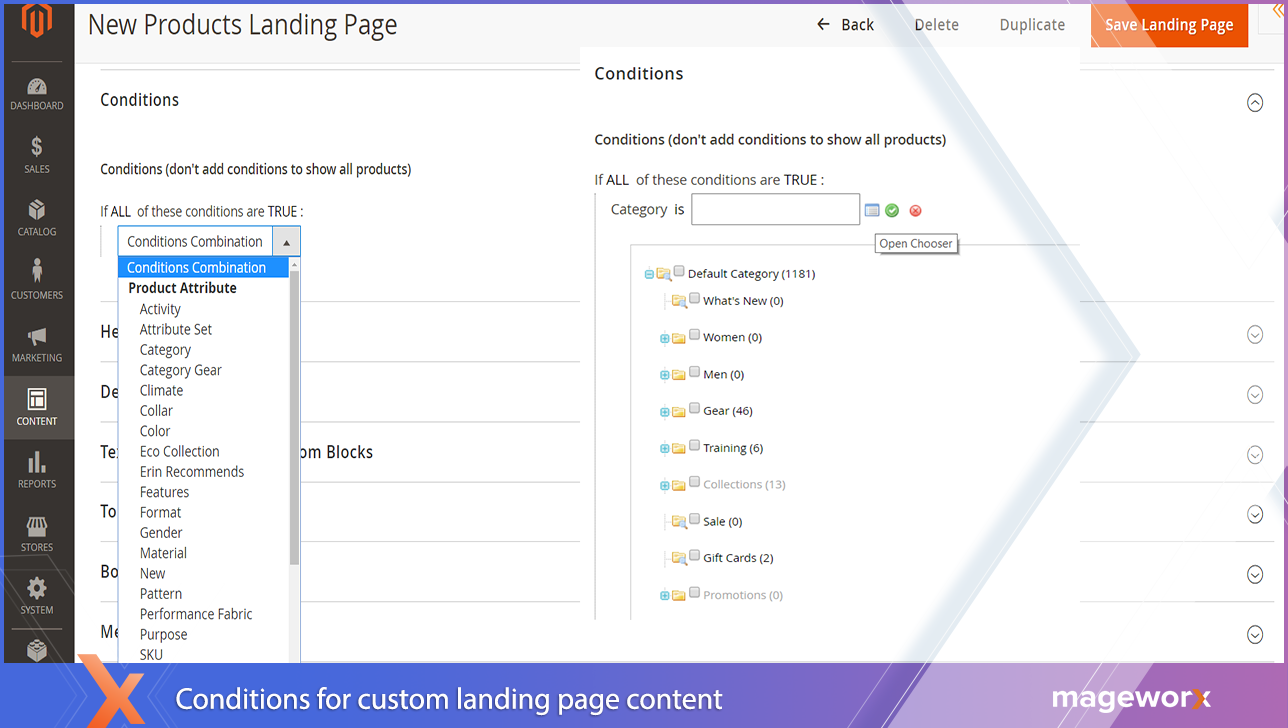
Task: Select Category Gear from attribute list
Action: click(180, 370)
